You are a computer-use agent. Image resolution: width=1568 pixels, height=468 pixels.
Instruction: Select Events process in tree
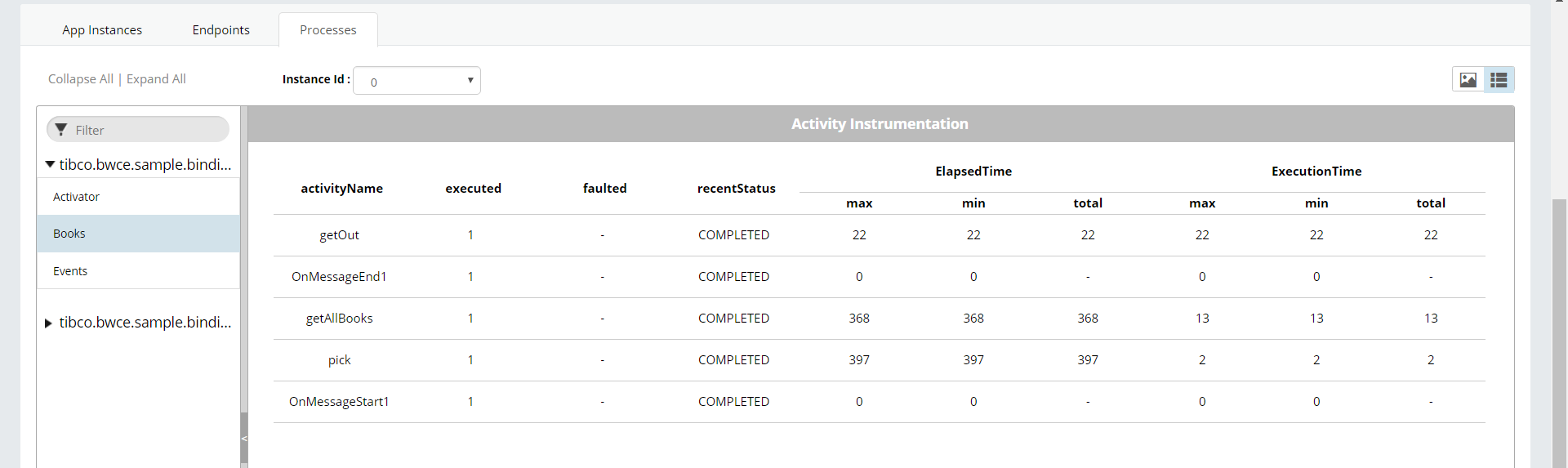(138, 271)
